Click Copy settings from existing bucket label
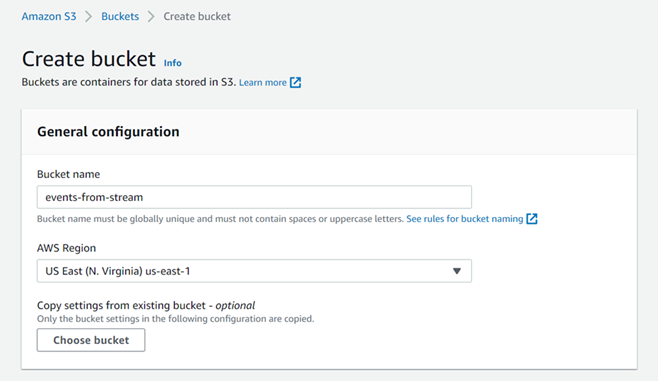Image resolution: width=658 pixels, height=381 pixels. click(146, 305)
